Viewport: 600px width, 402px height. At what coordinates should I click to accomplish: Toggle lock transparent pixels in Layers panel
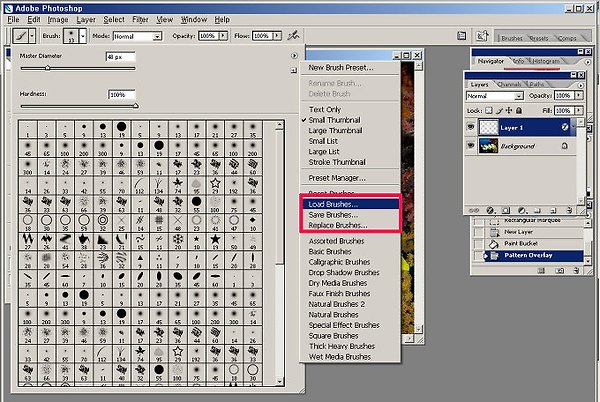[x=489, y=111]
